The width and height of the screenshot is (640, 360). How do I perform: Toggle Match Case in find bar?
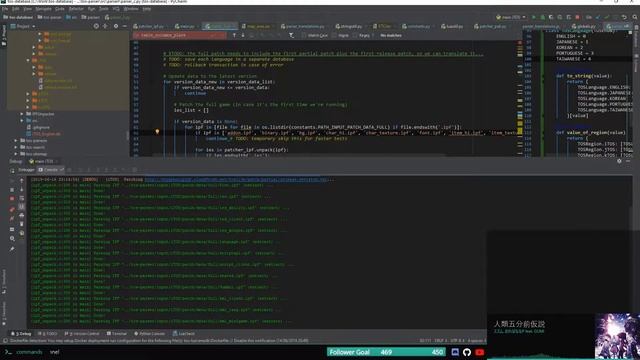[315, 36]
